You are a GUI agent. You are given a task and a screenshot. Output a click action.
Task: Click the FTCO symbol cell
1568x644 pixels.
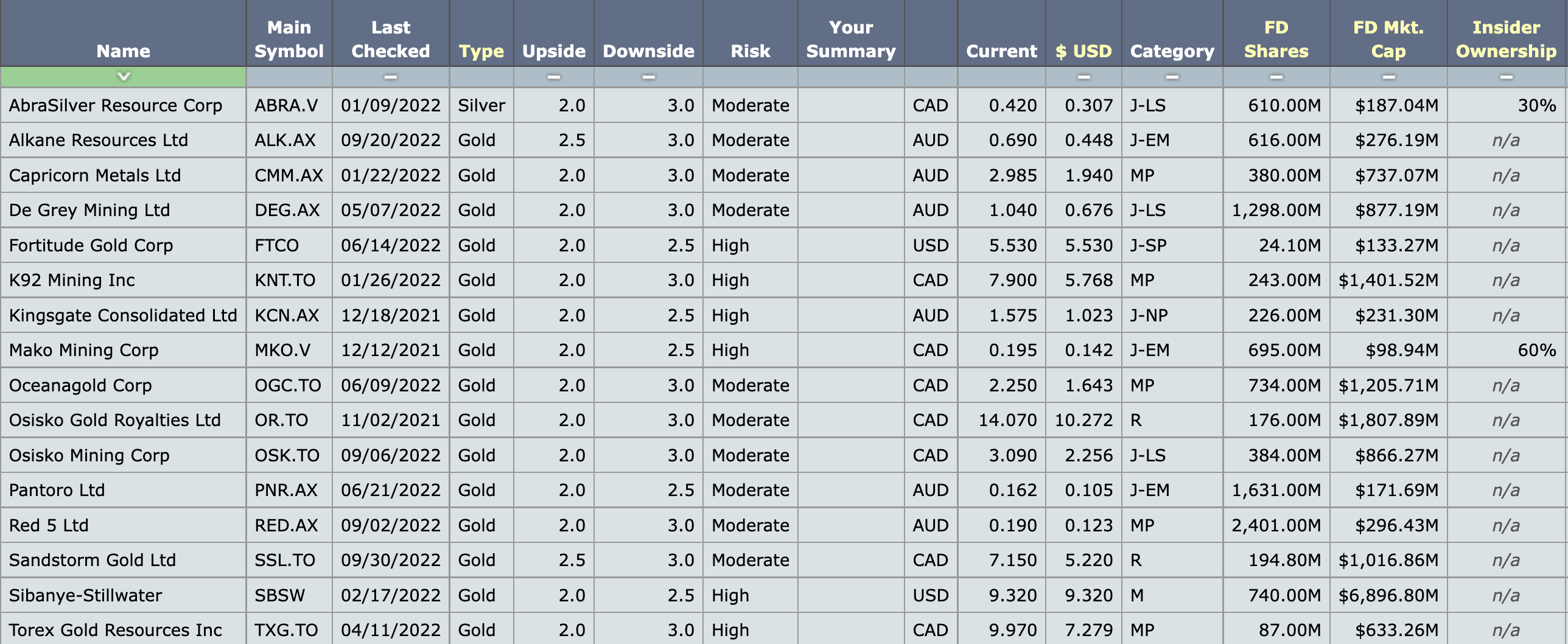point(289,245)
